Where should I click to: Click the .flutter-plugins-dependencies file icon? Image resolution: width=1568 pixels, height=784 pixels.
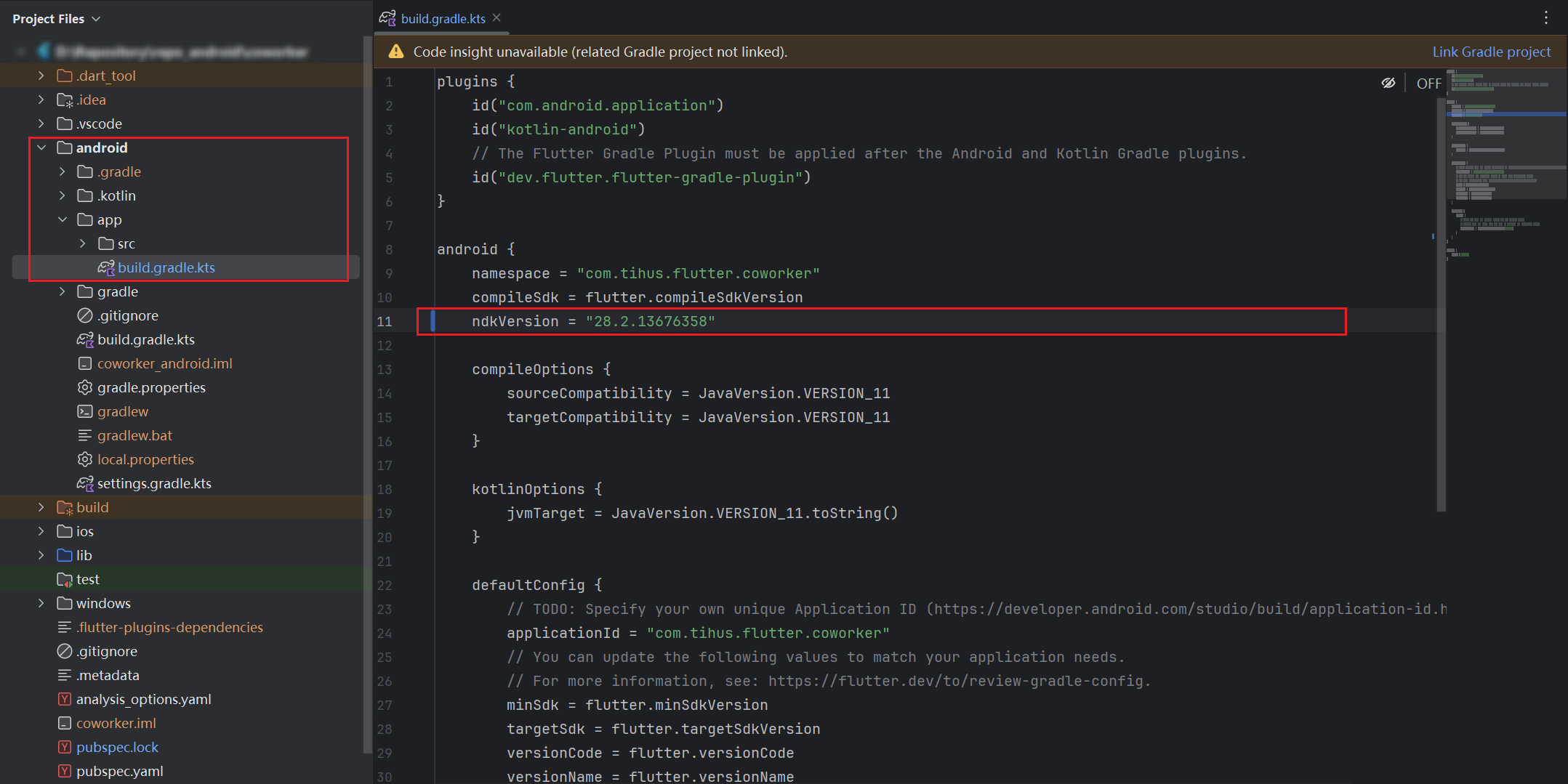click(x=65, y=627)
